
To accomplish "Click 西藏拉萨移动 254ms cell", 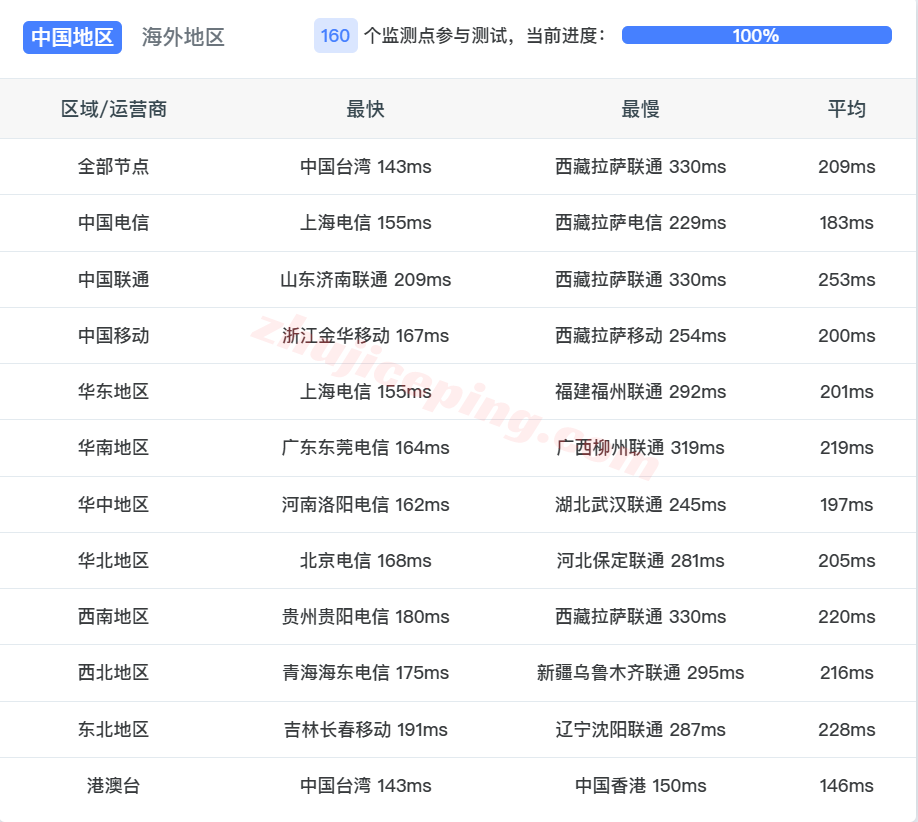I will pyautogui.click(x=640, y=335).
